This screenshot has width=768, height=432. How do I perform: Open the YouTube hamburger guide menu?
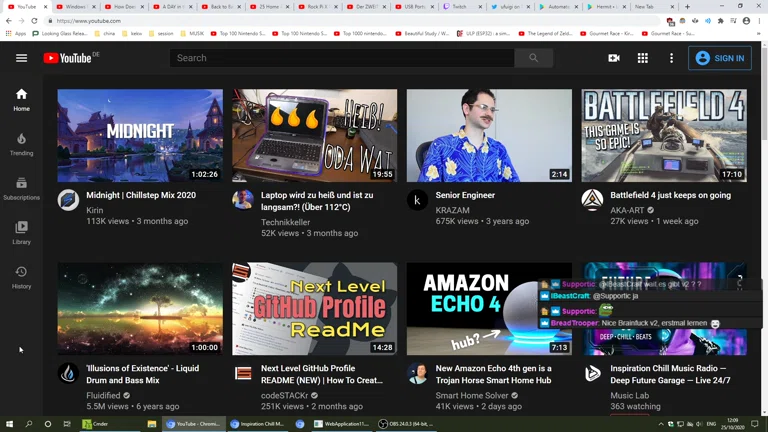point(21,58)
